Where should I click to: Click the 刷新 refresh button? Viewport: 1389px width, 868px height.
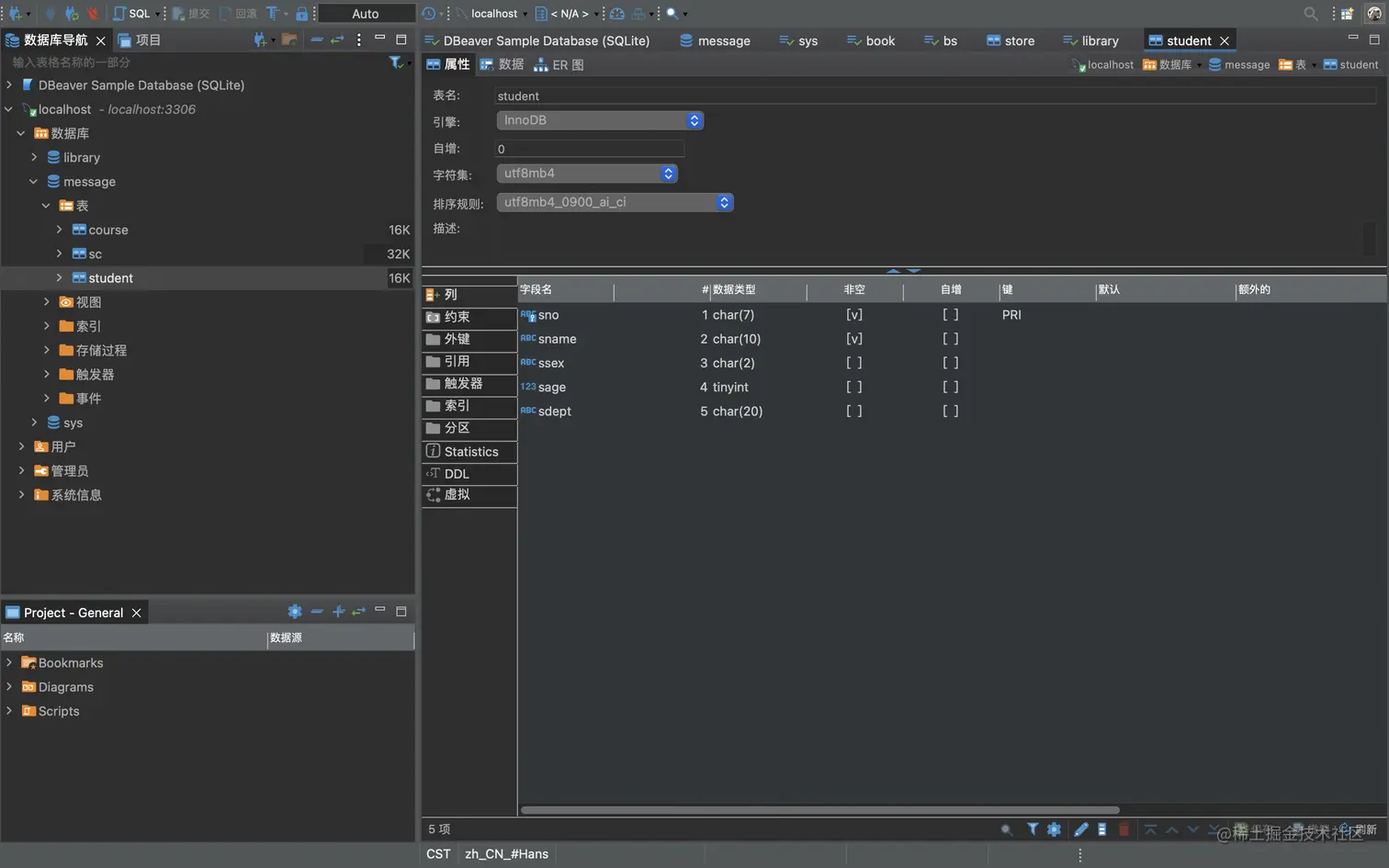1359,829
